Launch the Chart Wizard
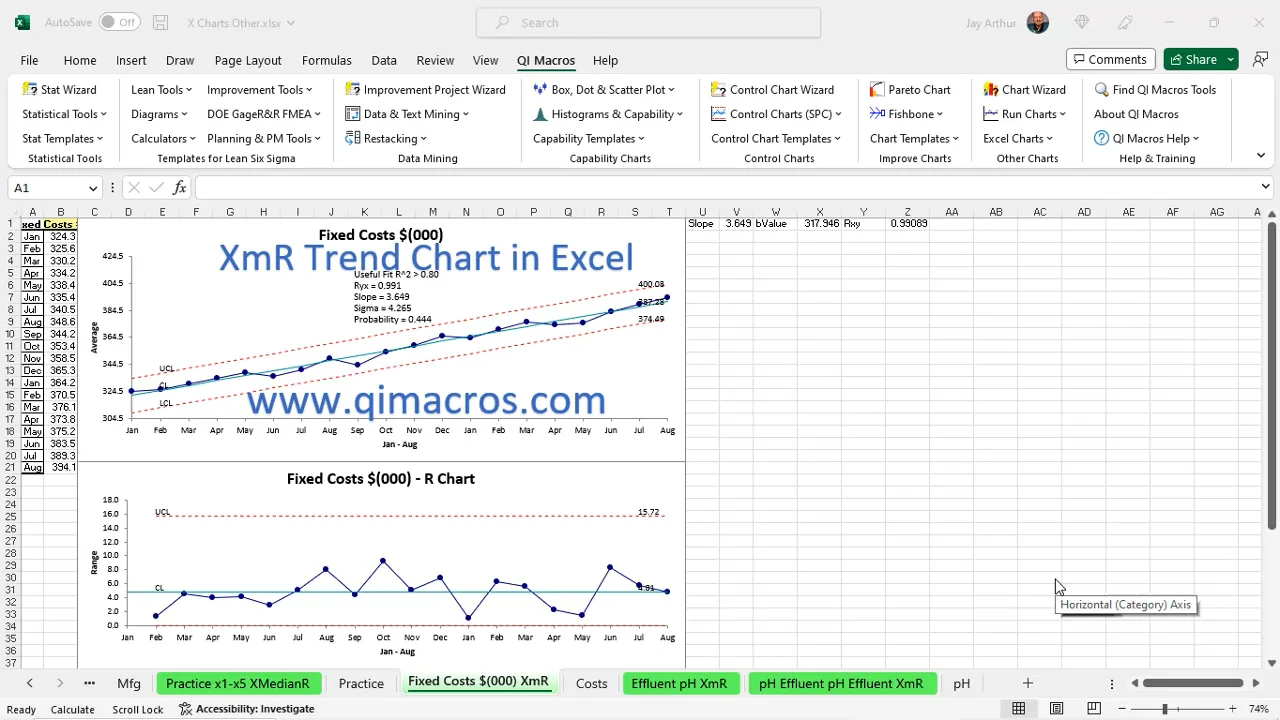 pyautogui.click(x=1024, y=90)
